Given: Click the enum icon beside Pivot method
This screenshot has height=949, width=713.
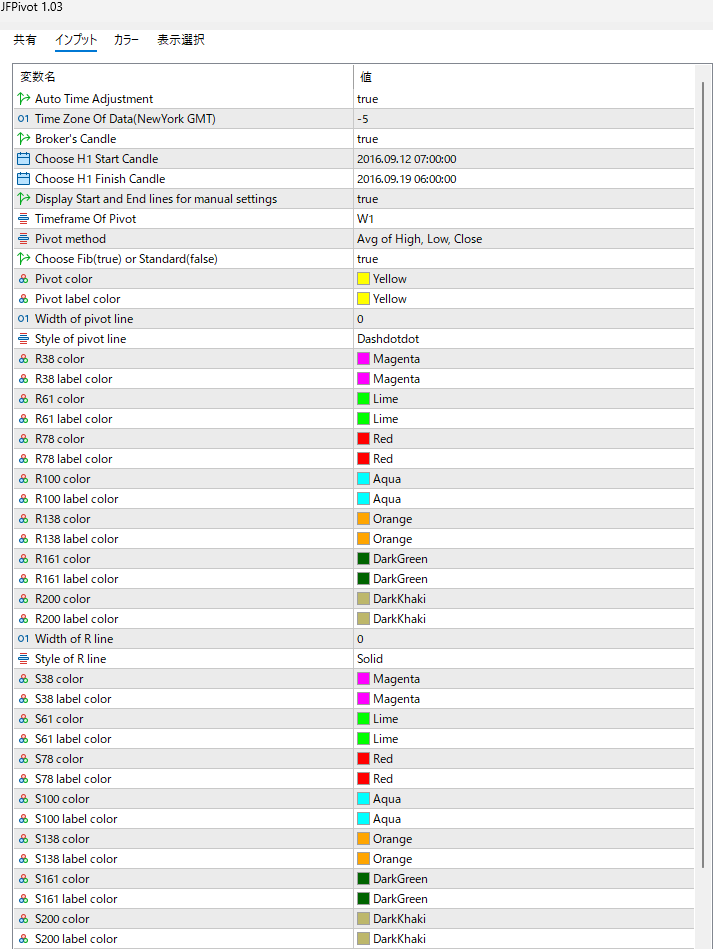Looking at the screenshot, I should coord(24,238).
